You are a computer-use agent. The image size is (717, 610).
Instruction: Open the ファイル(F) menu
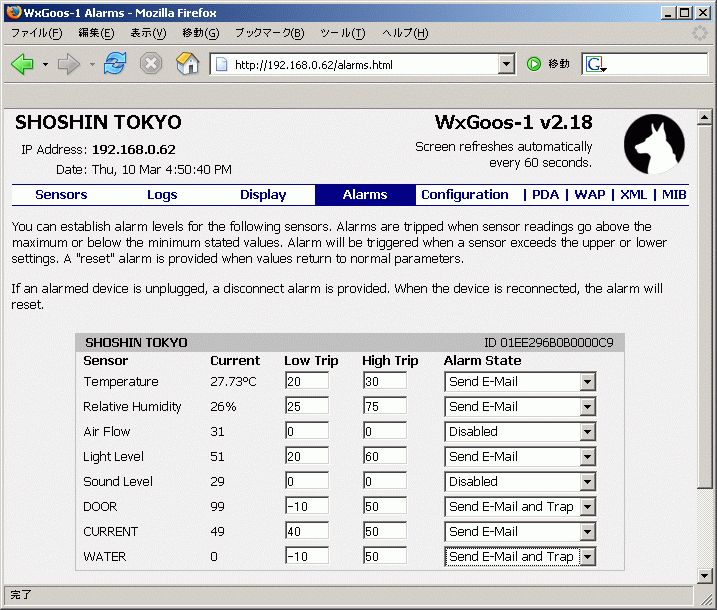36,33
